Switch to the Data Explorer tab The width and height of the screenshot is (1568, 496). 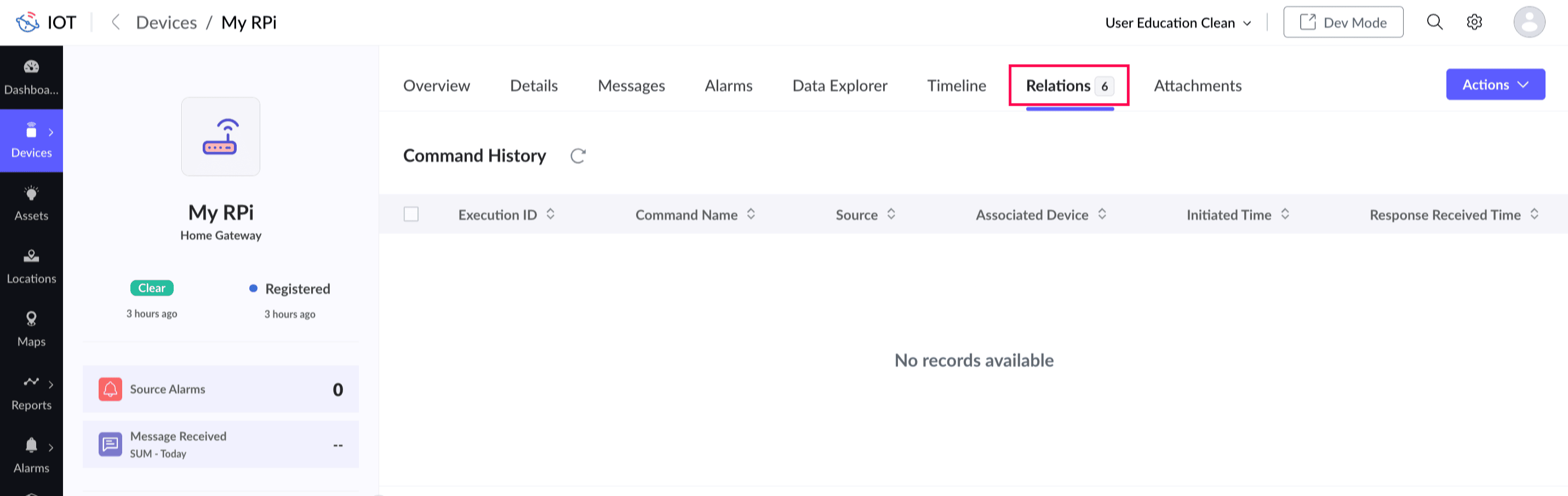point(839,86)
